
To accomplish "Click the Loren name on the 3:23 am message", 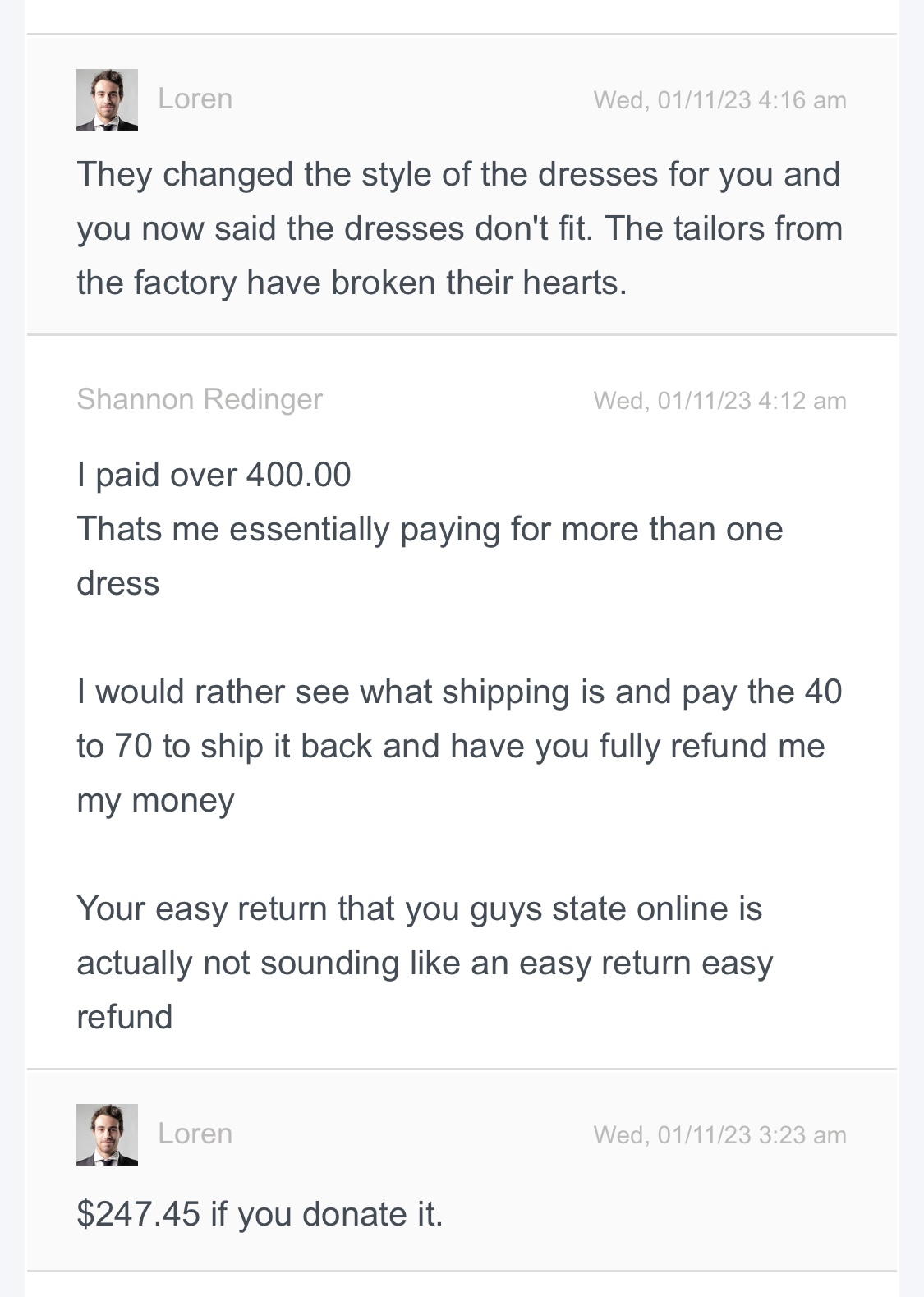I will coord(195,1134).
